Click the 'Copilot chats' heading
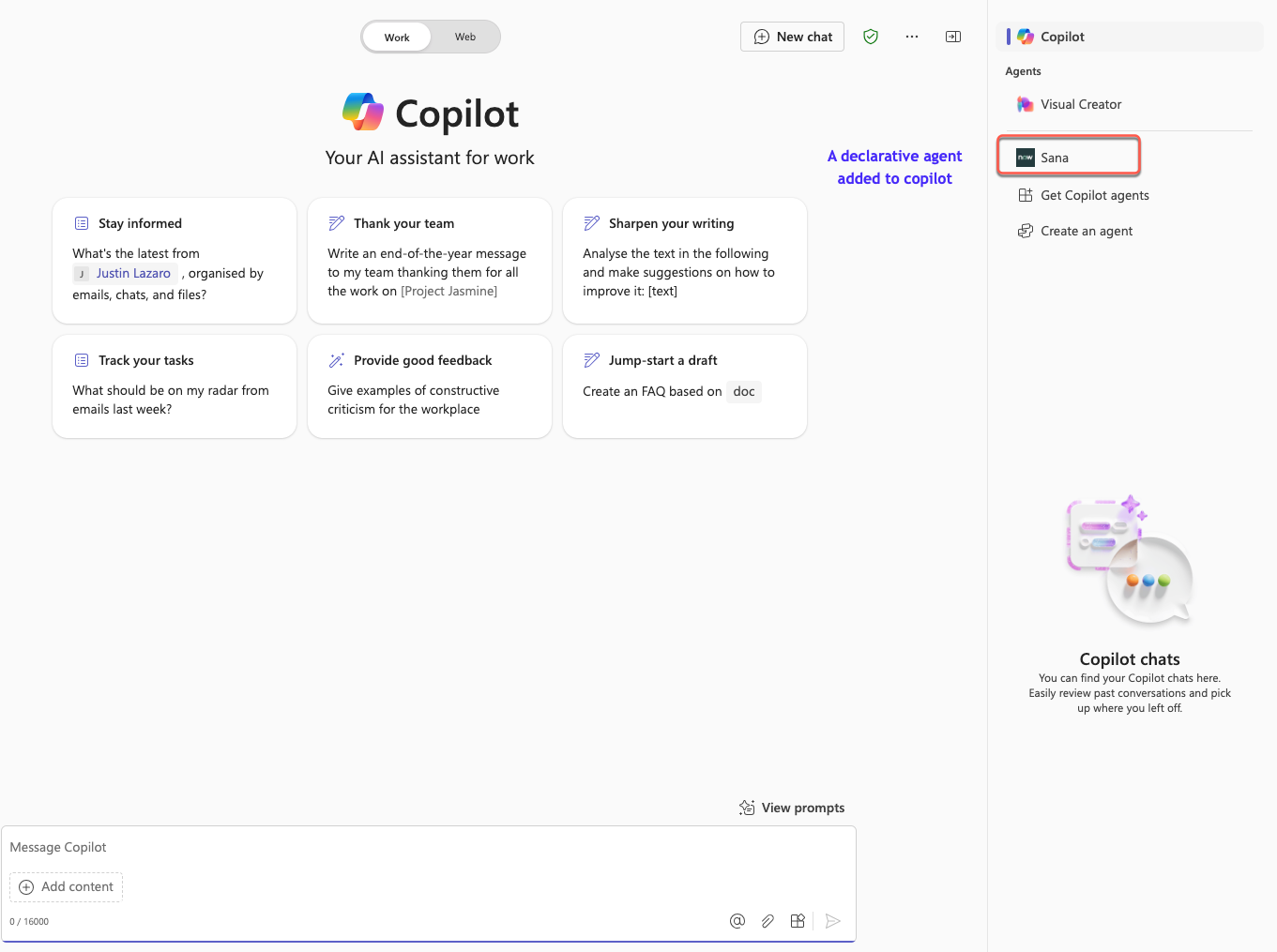The width and height of the screenshot is (1277, 952). [x=1130, y=659]
